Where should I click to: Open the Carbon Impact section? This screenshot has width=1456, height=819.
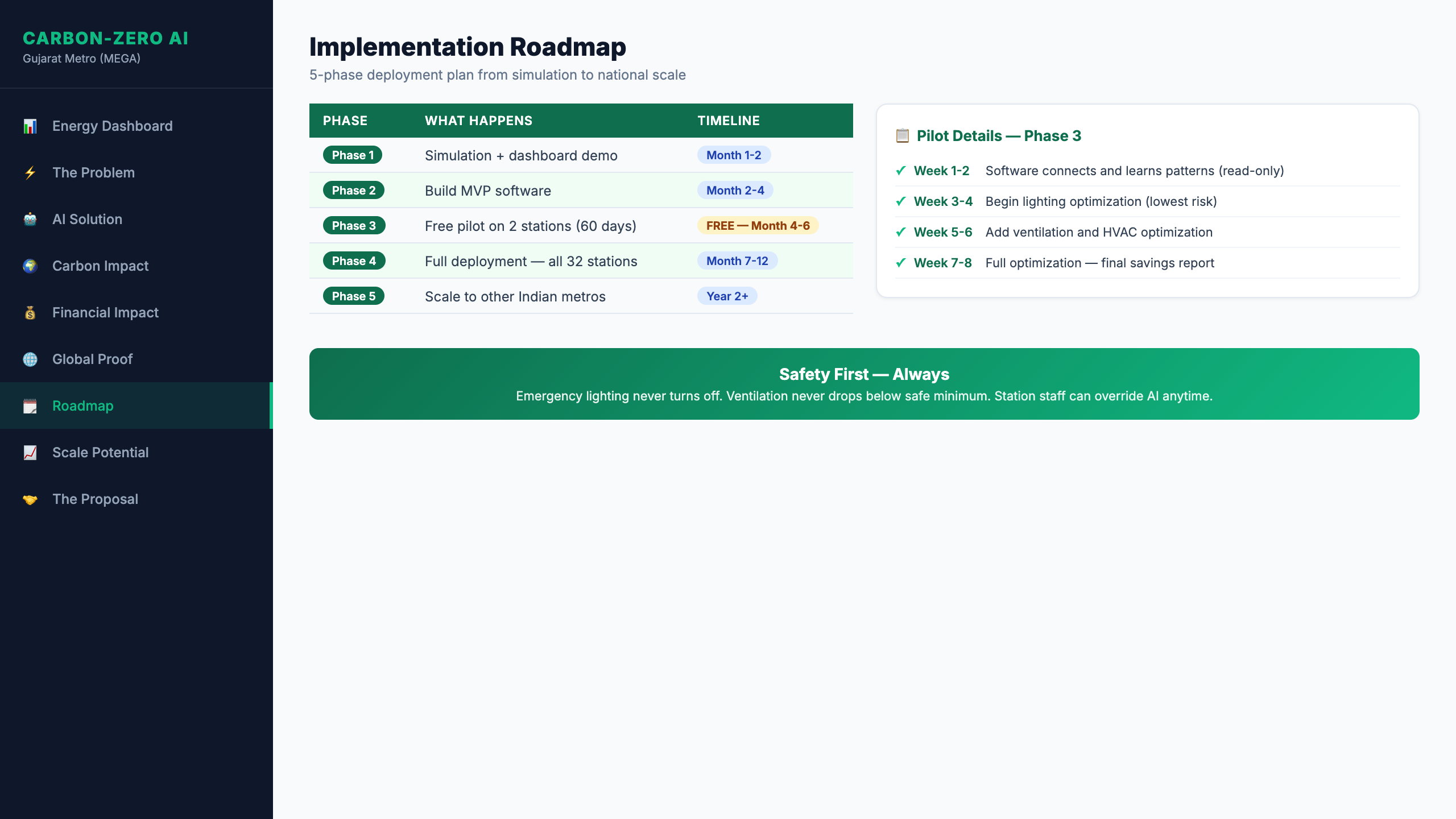[x=100, y=266]
